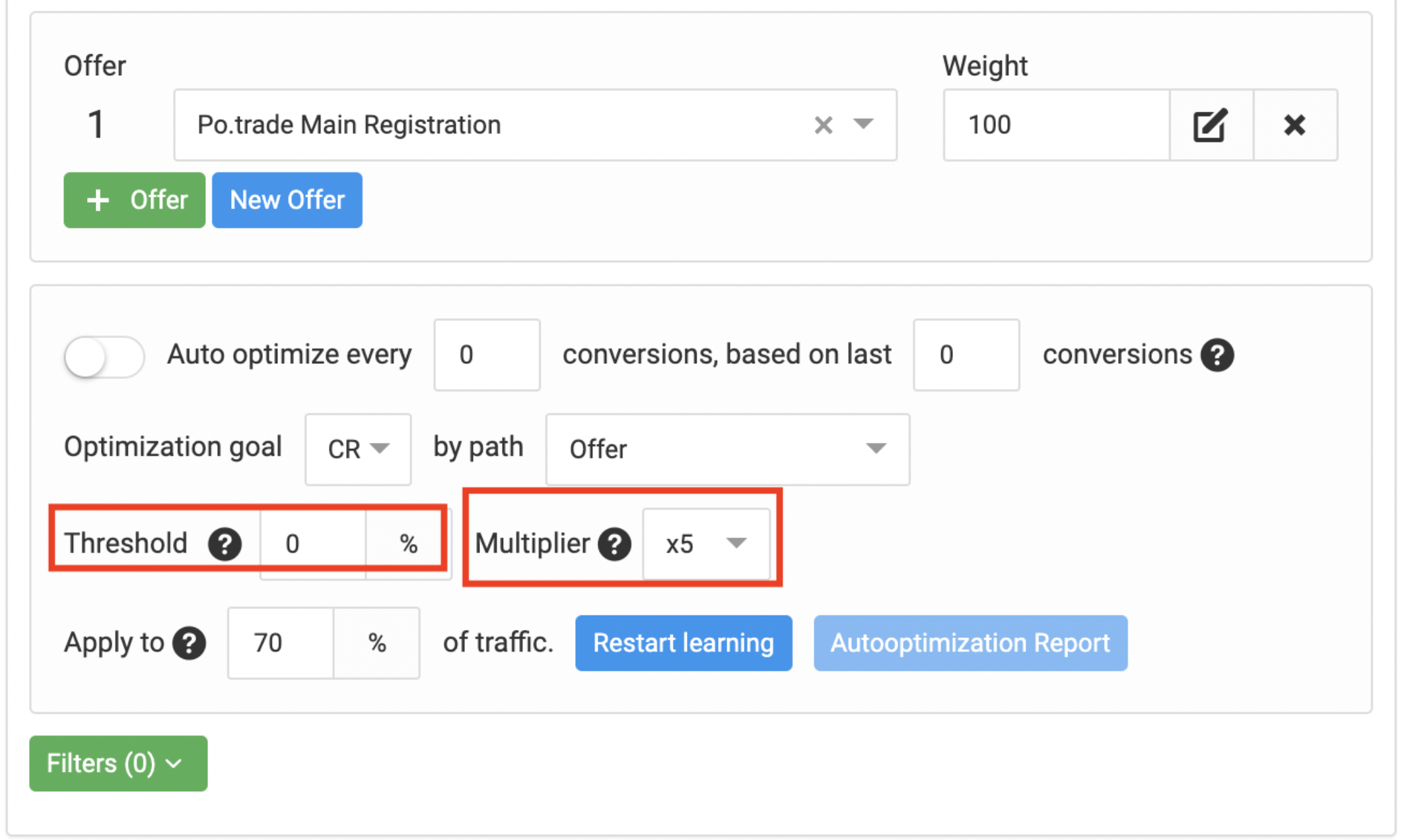Open the Autooptimization Report
The width and height of the screenshot is (1404, 840).
click(970, 643)
